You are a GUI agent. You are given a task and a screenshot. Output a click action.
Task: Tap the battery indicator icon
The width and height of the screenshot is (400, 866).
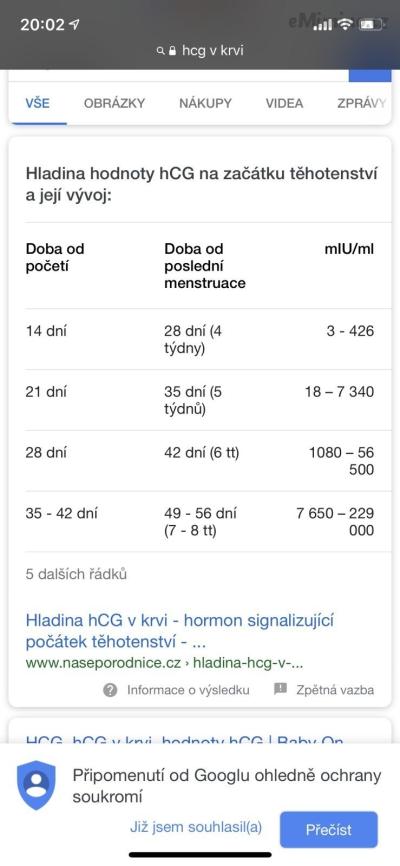coord(370,24)
